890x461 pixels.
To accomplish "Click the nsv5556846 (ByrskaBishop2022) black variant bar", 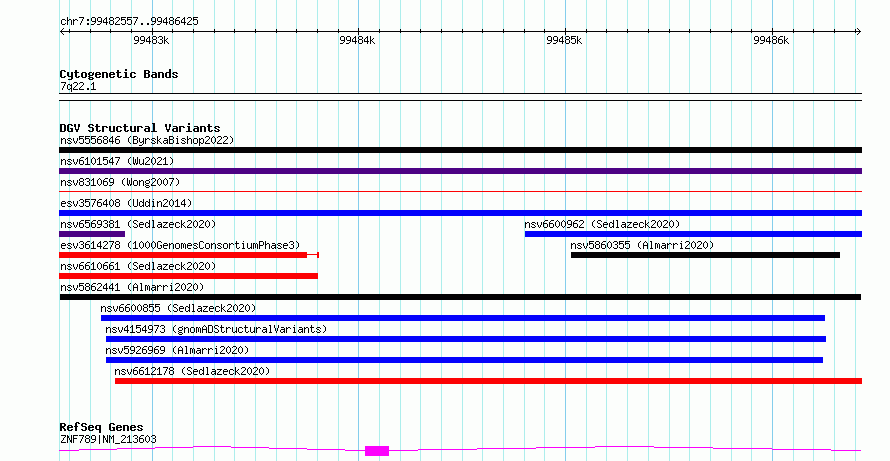I will pos(460,150).
